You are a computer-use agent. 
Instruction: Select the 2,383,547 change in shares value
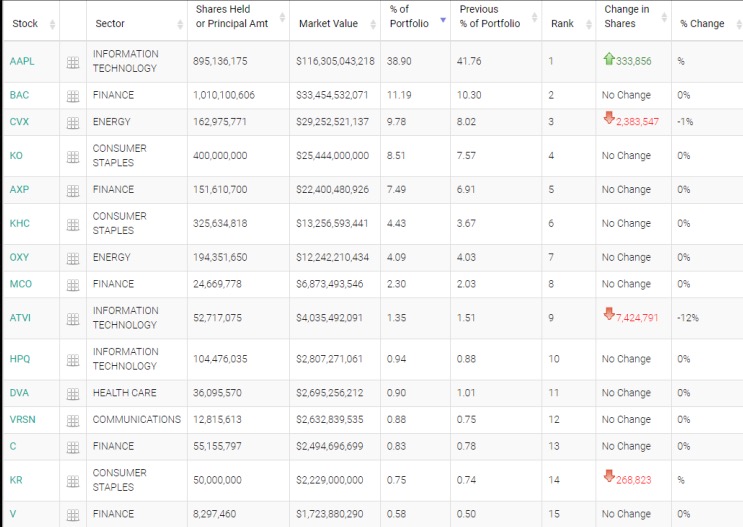[x=637, y=122]
